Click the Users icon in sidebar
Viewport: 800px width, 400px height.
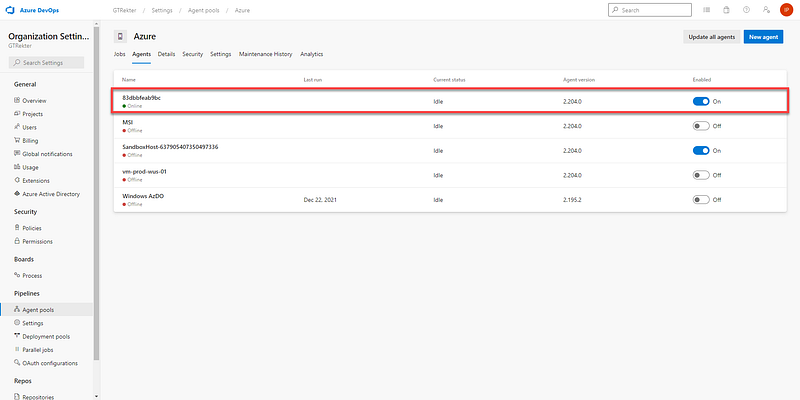click(x=17, y=127)
